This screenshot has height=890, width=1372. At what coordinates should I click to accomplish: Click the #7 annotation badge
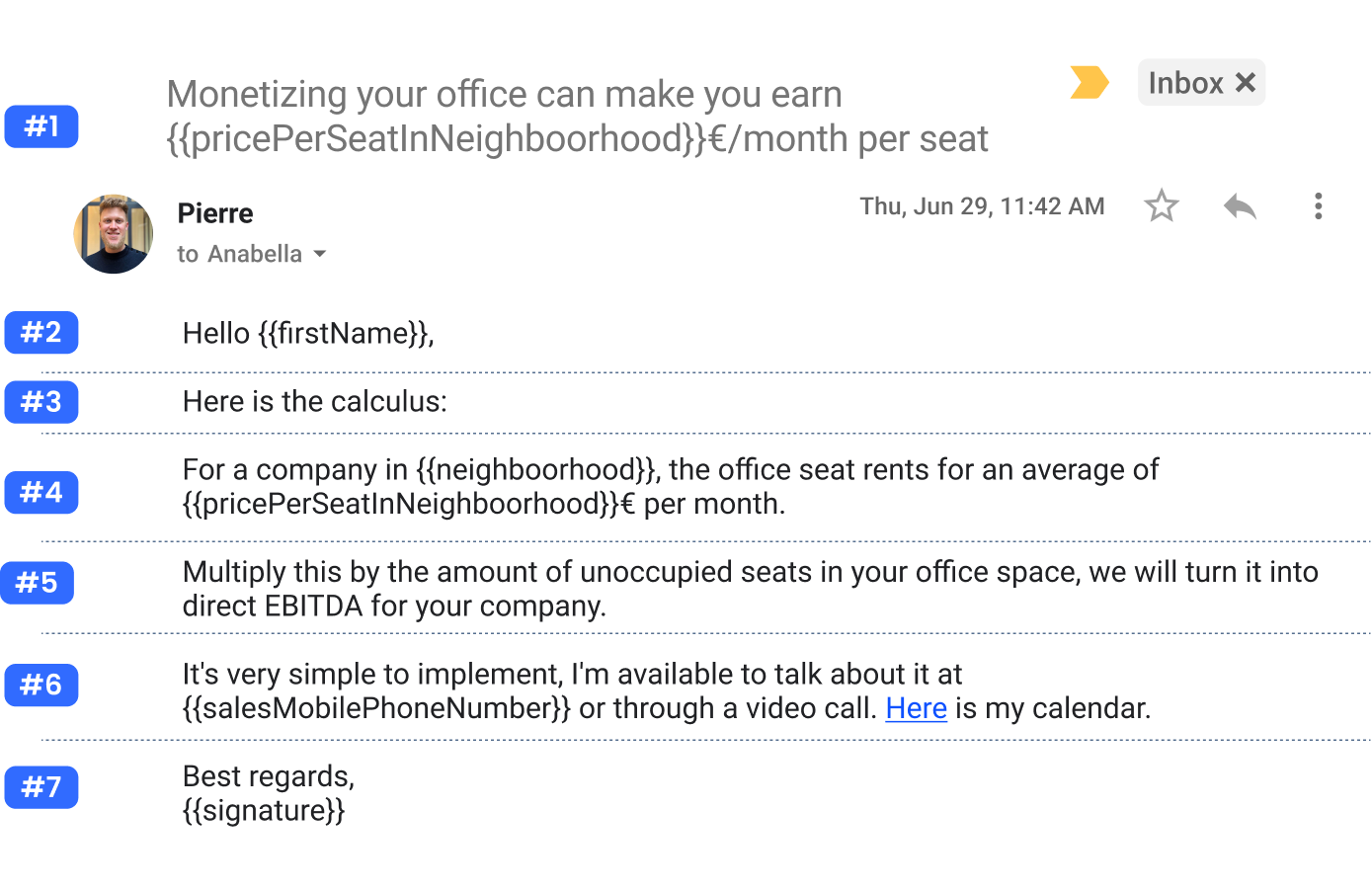pos(41,787)
